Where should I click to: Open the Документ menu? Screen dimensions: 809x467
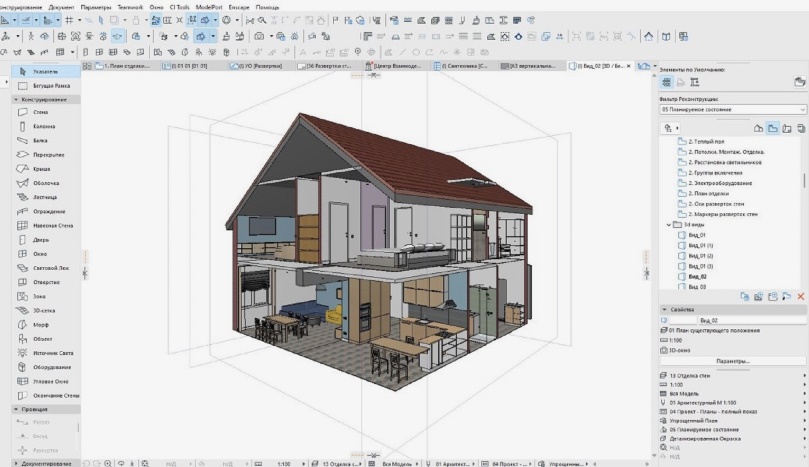pos(61,7)
